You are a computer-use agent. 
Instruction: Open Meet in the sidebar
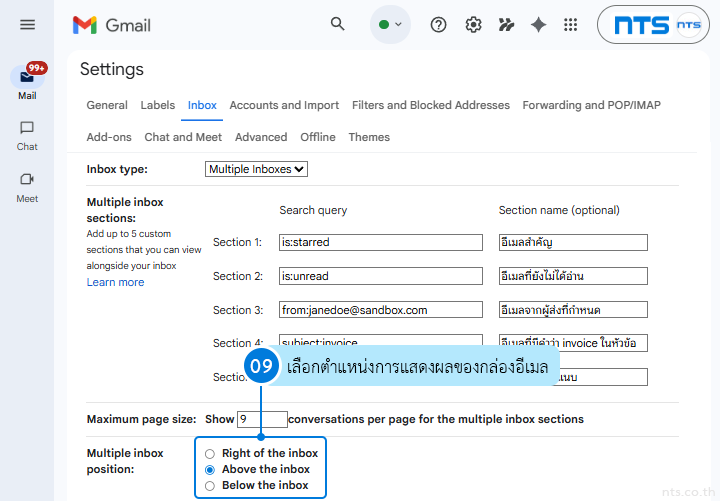(x=27, y=188)
